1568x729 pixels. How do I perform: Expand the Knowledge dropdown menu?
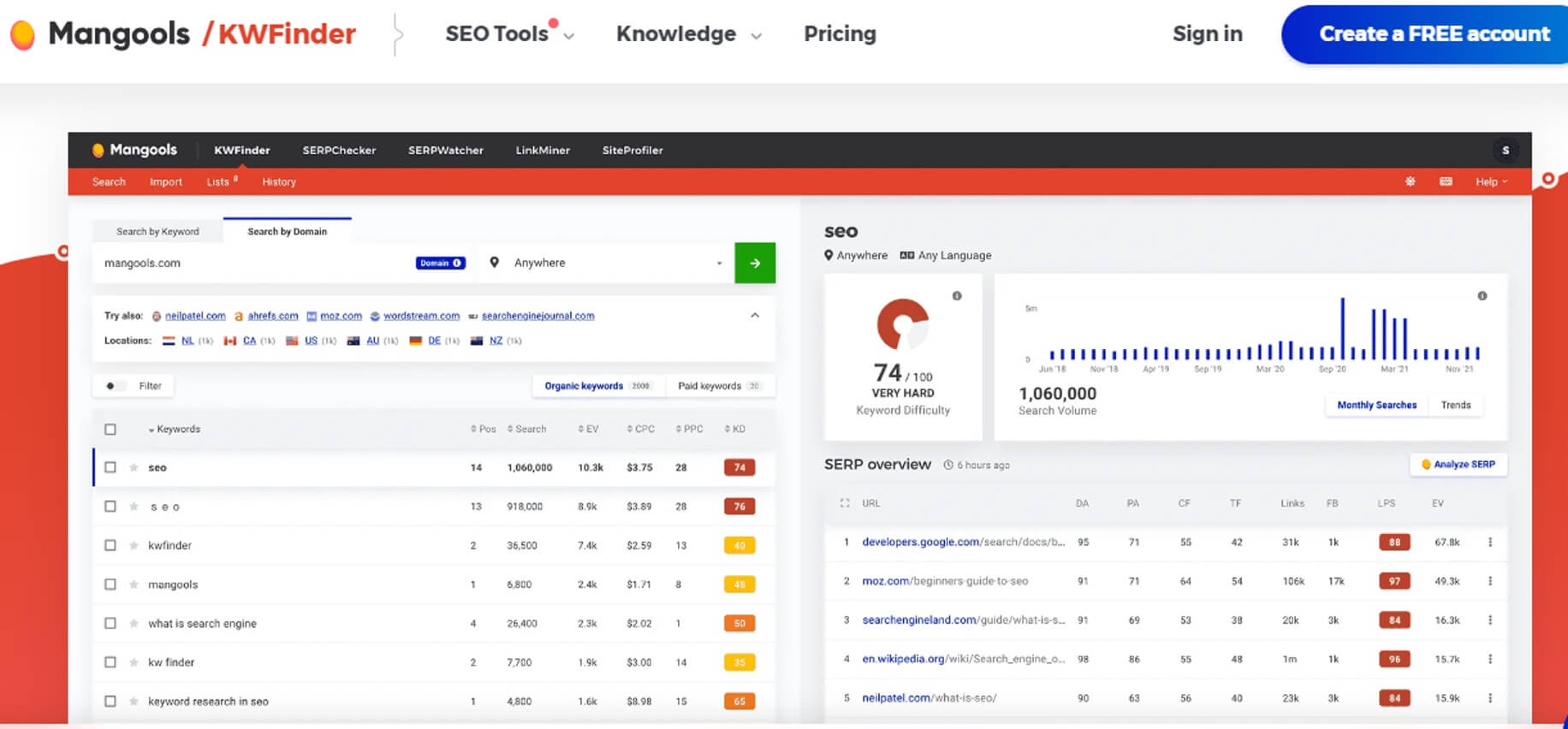(x=688, y=33)
